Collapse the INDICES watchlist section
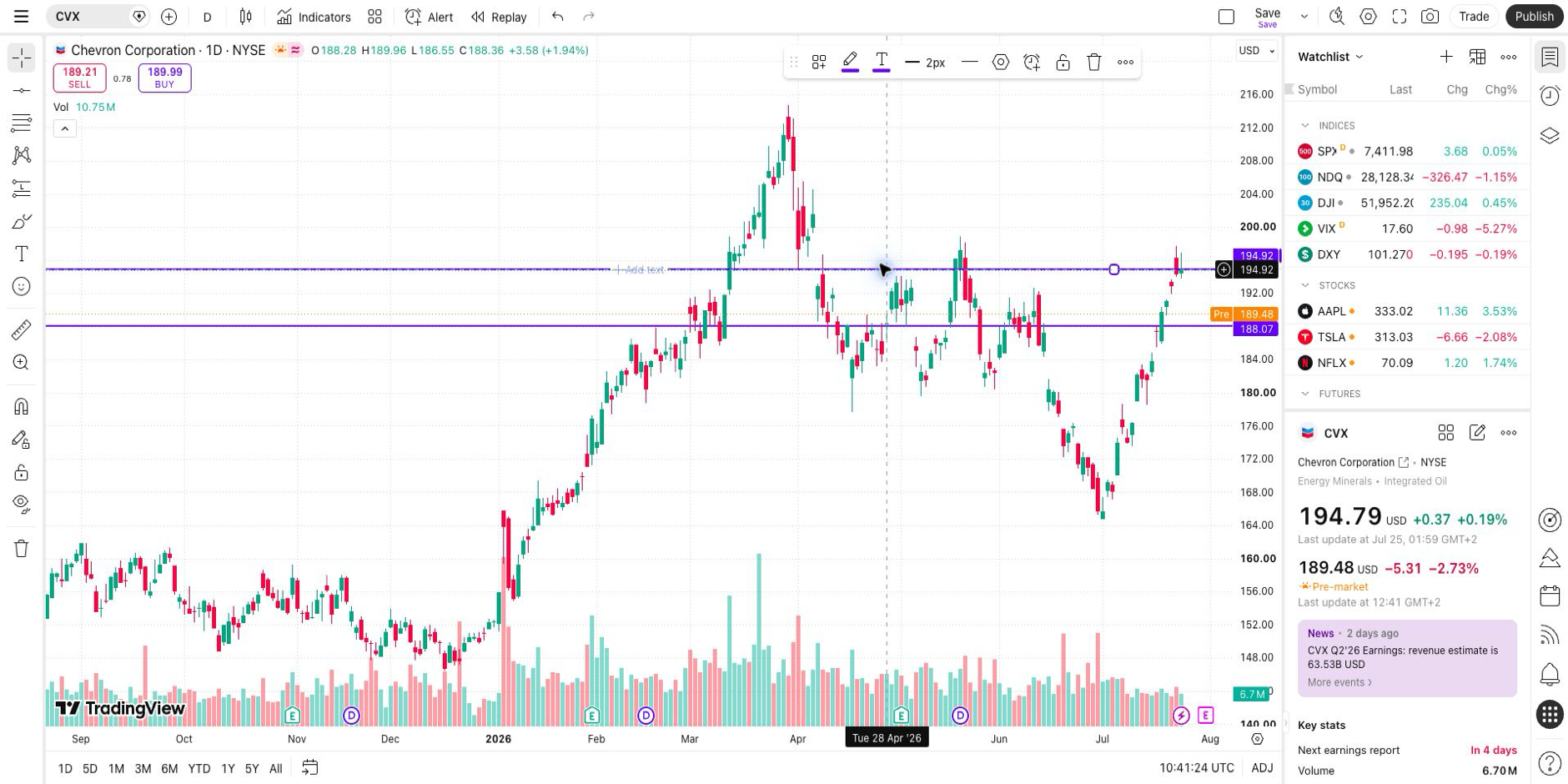The image size is (1568, 784). coord(1305,126)
